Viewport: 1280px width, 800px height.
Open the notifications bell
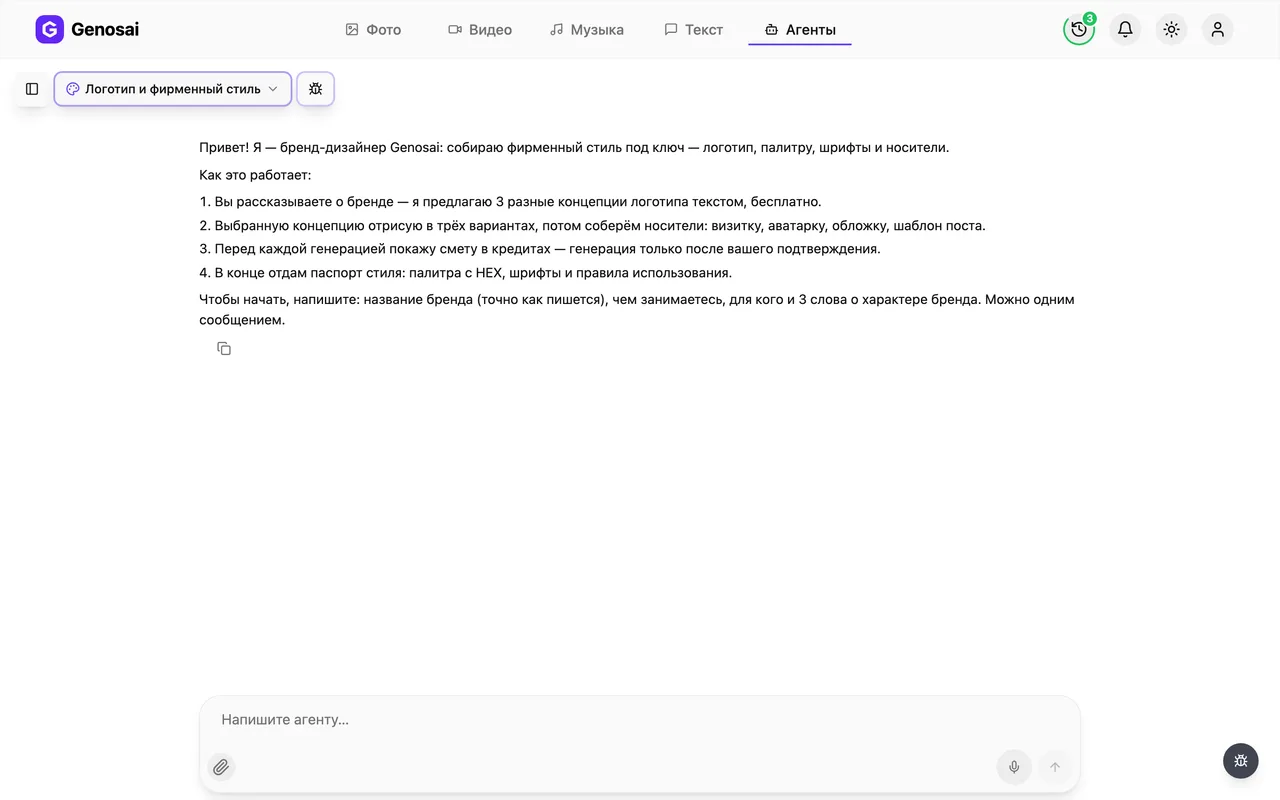1125,30
